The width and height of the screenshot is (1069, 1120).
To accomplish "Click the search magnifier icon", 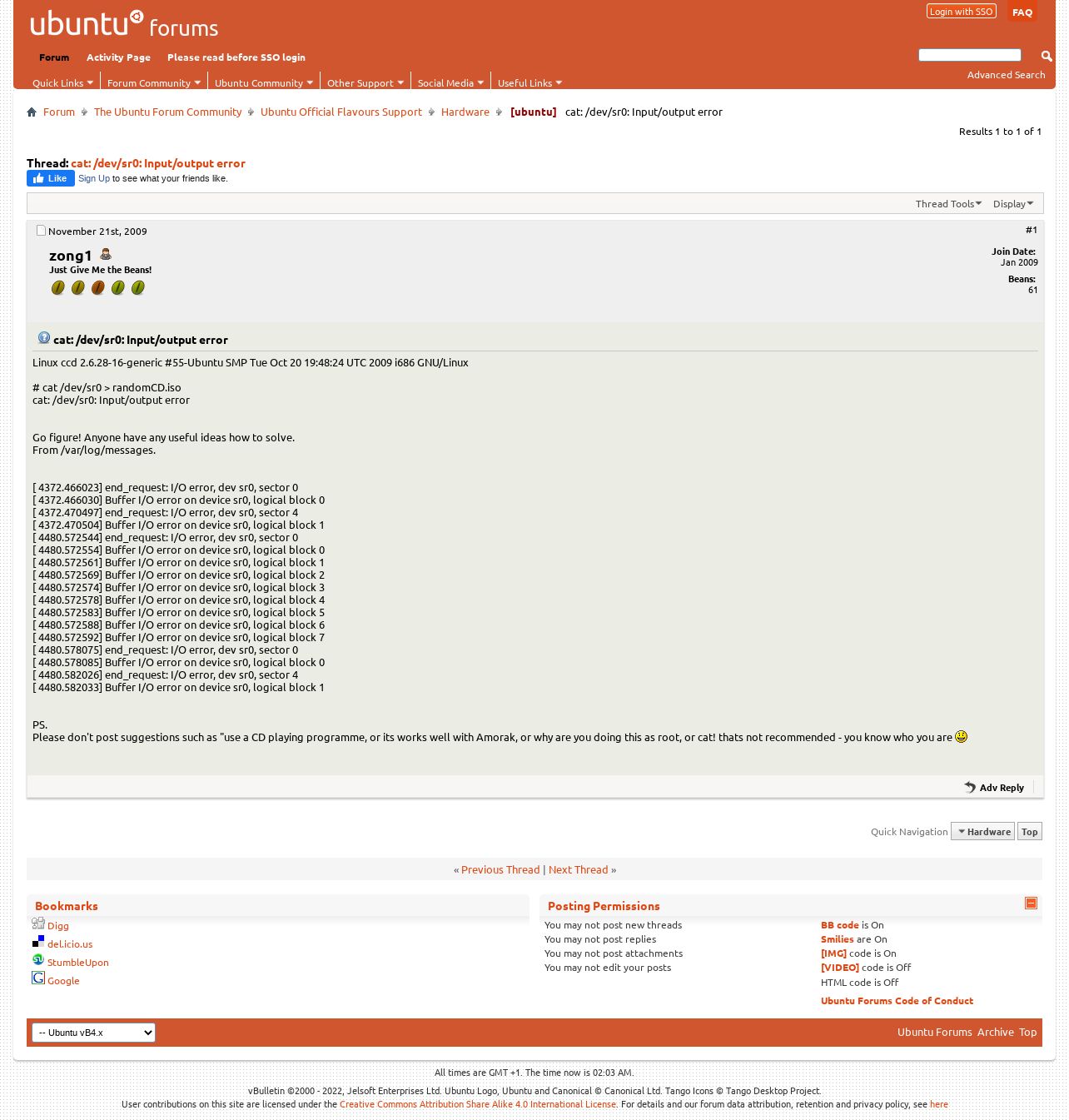I will (1047, 56).
